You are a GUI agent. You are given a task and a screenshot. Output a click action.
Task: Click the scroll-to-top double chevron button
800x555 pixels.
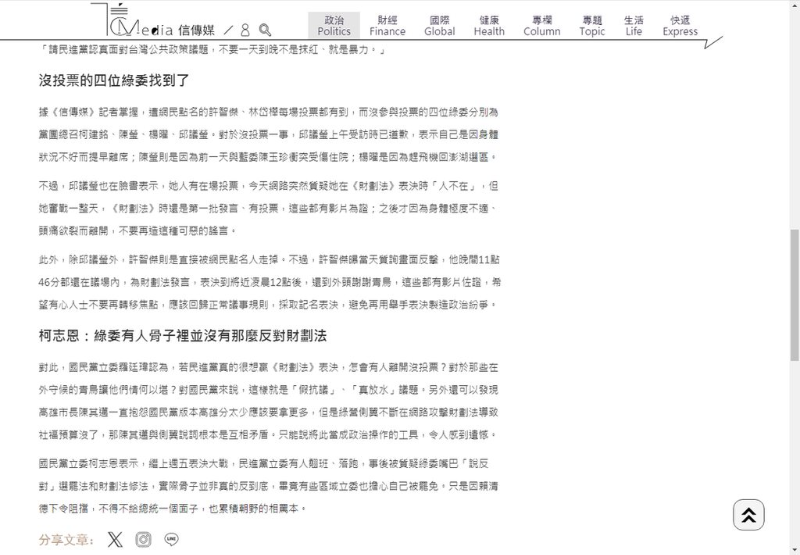[749, 514]
